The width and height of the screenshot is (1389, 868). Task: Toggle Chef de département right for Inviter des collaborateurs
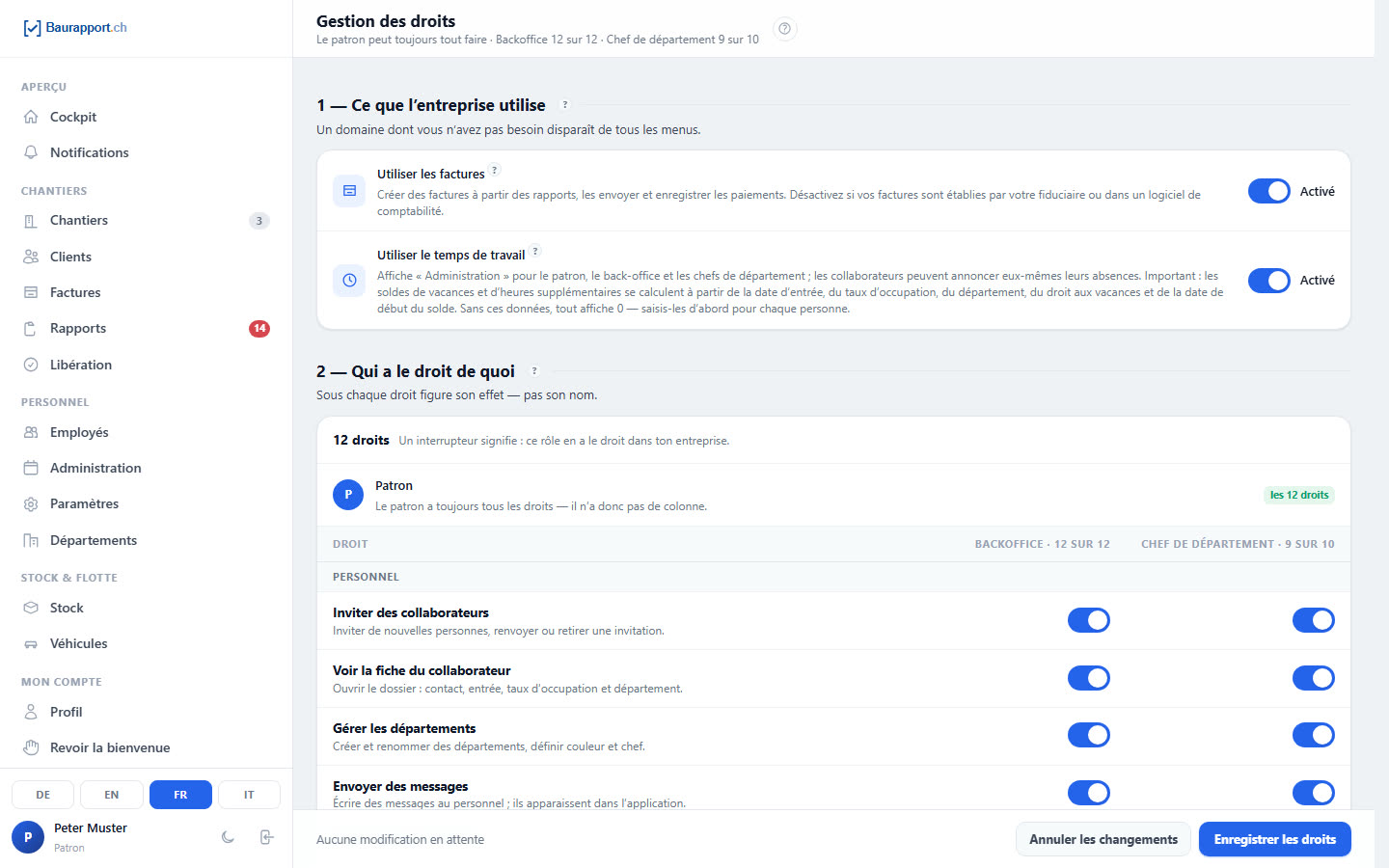click(x=1314, y=620)
